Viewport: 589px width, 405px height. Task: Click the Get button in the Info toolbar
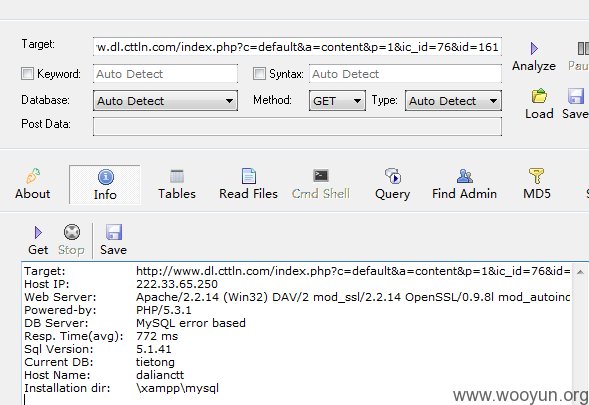[38, 240]
